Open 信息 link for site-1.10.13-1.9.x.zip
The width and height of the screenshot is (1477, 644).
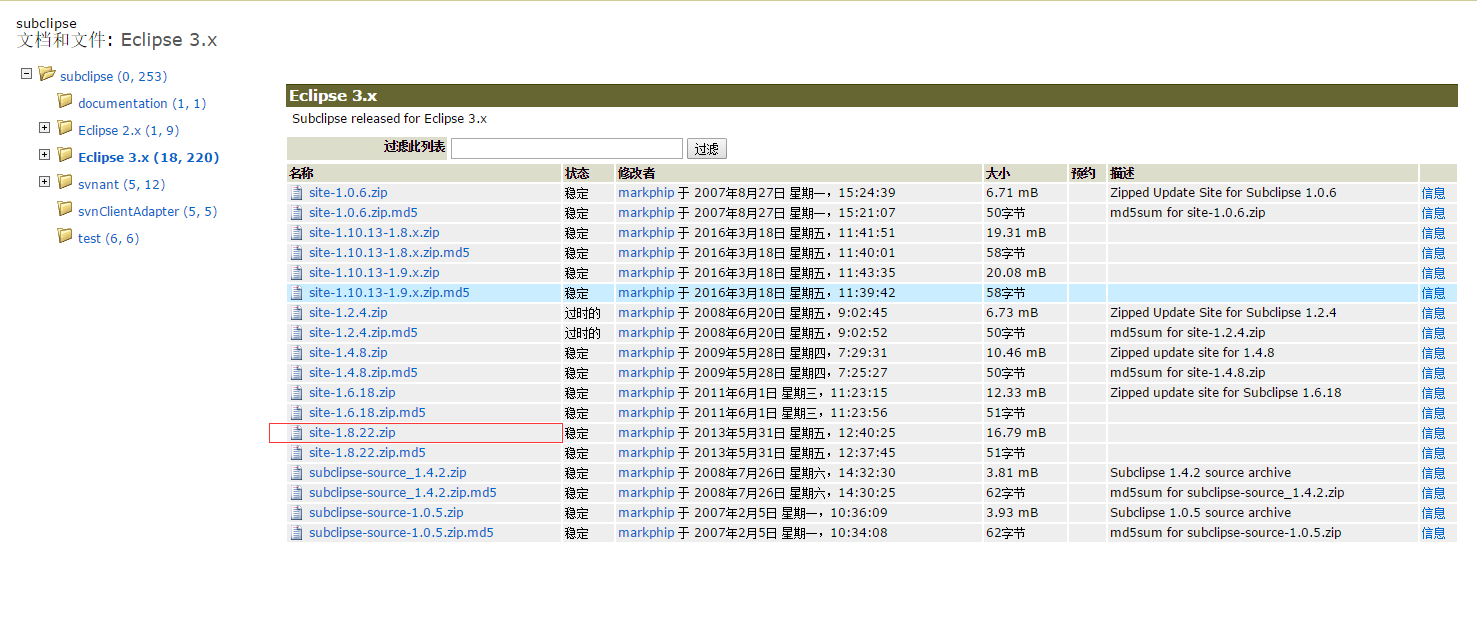(1433, 273)
